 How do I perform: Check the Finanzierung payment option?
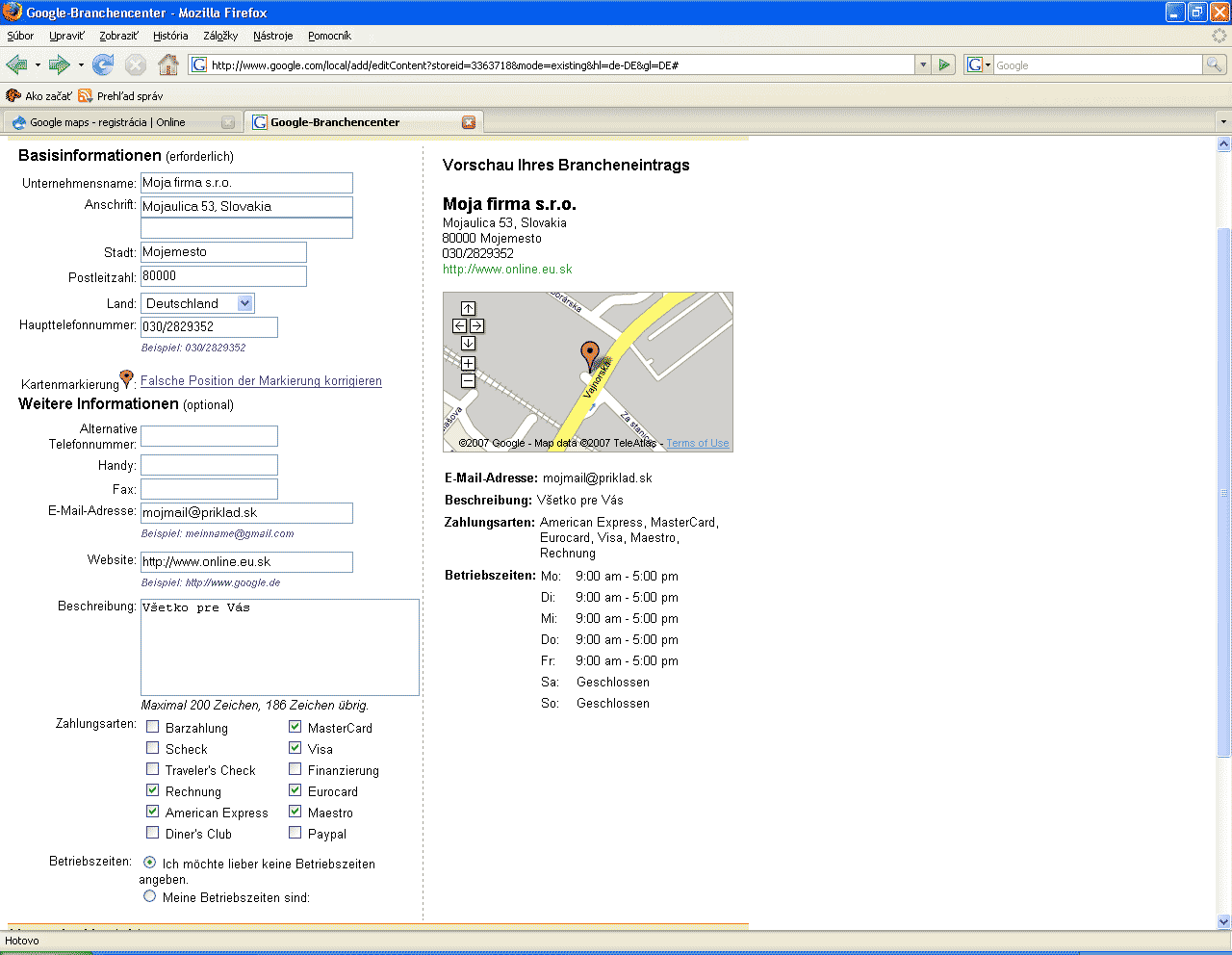pos(295,769)
